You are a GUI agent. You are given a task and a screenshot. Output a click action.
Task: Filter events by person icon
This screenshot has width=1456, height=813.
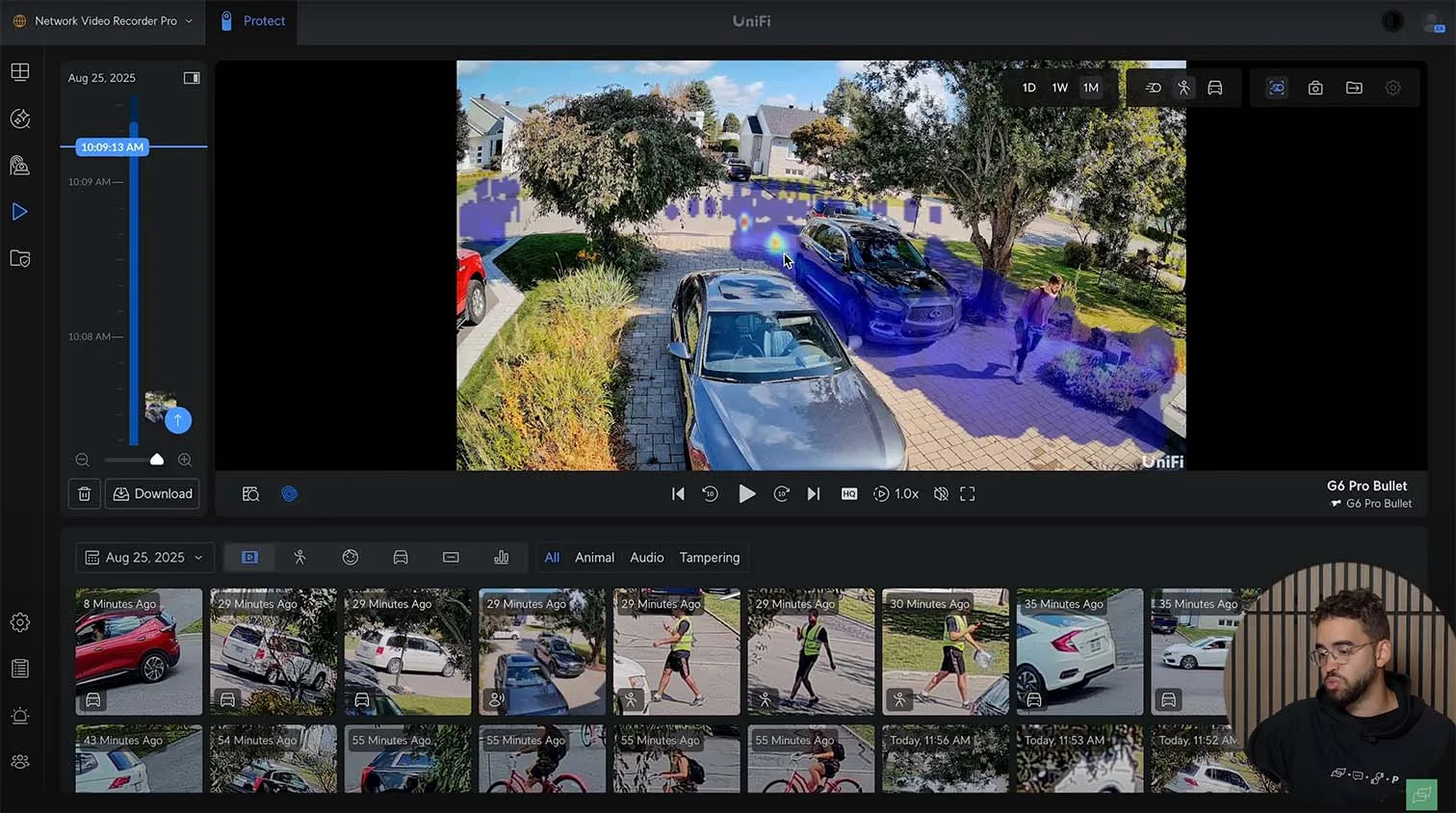coord(299,558)
